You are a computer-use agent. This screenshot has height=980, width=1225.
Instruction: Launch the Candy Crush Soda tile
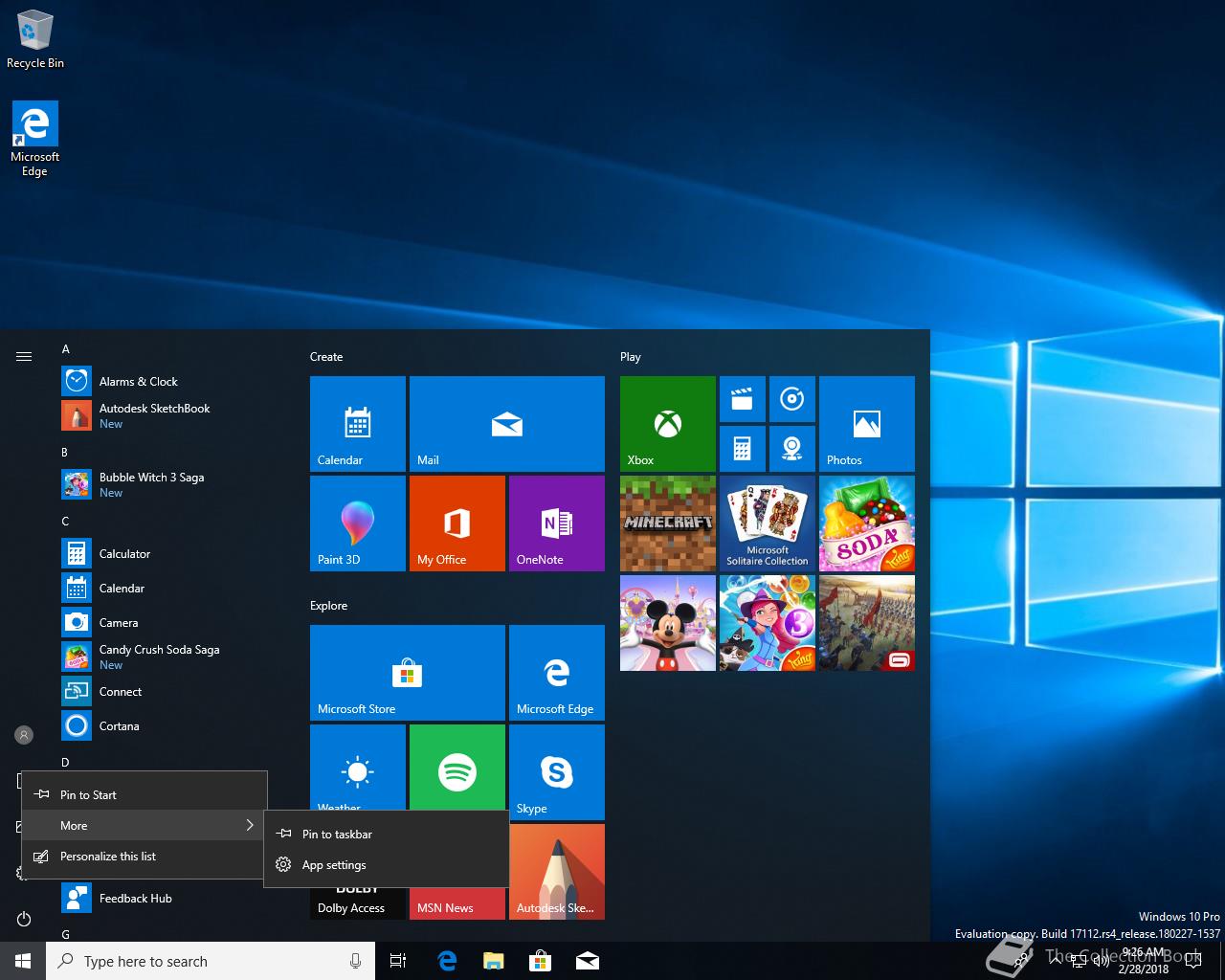866,523
